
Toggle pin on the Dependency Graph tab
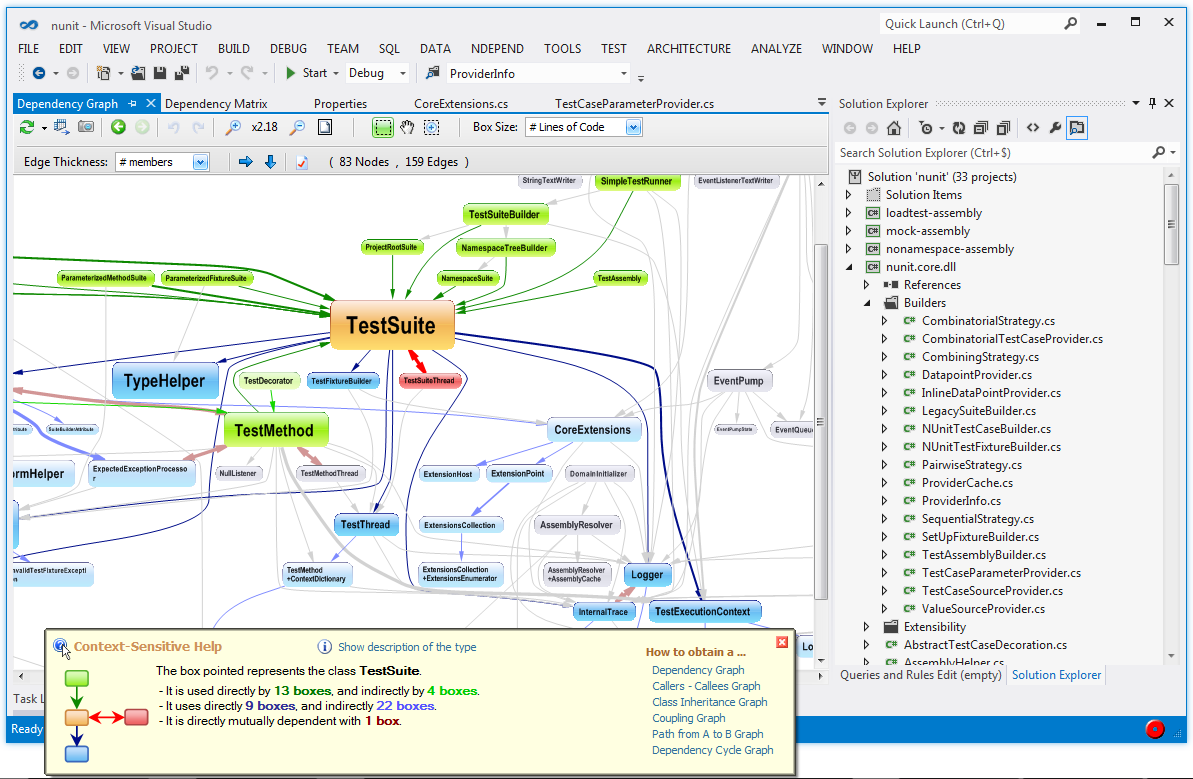pos(133,104)
